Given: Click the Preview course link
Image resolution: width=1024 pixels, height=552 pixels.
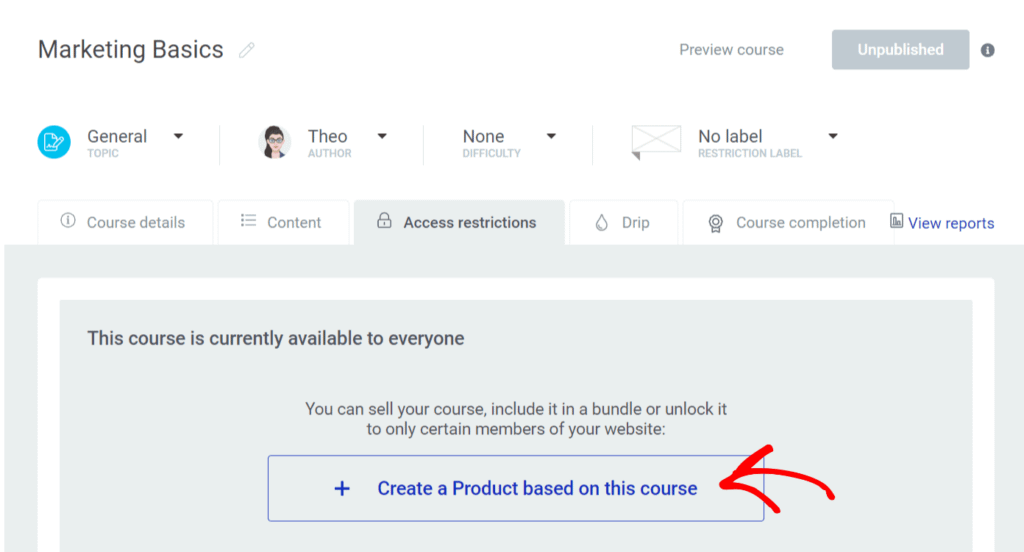Looking at the screenshot, I should point(731,49).
